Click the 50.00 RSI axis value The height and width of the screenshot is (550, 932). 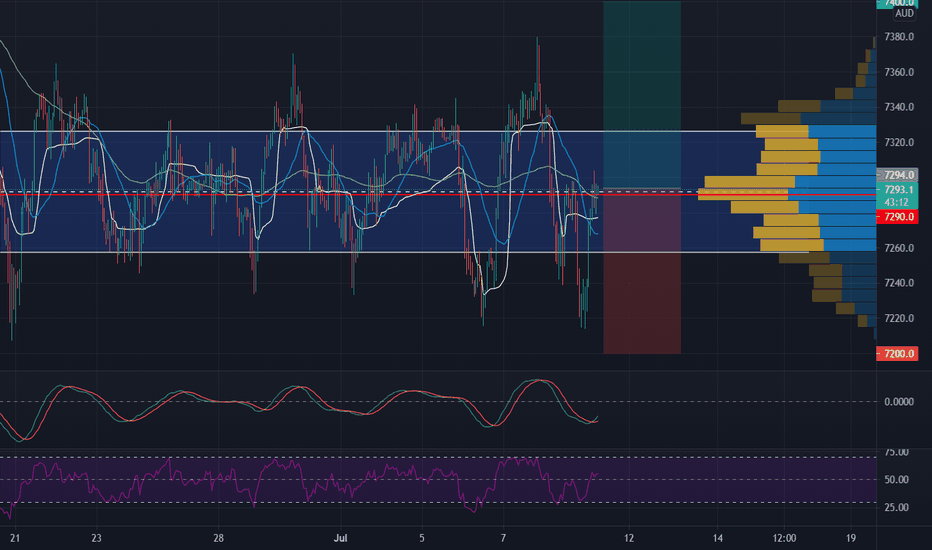(896, 479)
